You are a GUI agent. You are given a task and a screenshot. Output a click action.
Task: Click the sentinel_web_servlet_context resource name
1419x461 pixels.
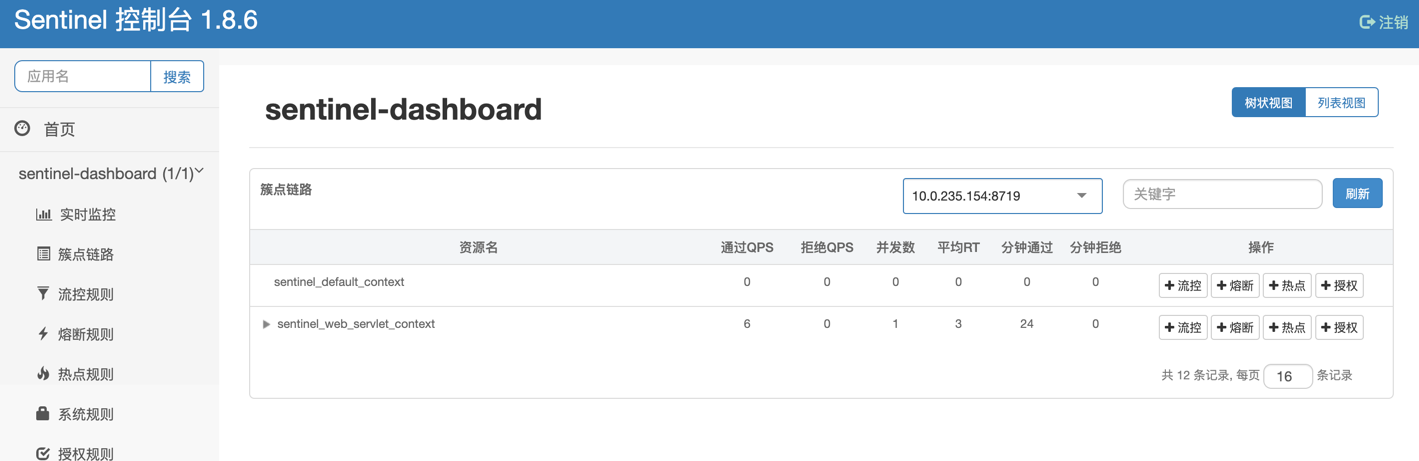[356, 324]
